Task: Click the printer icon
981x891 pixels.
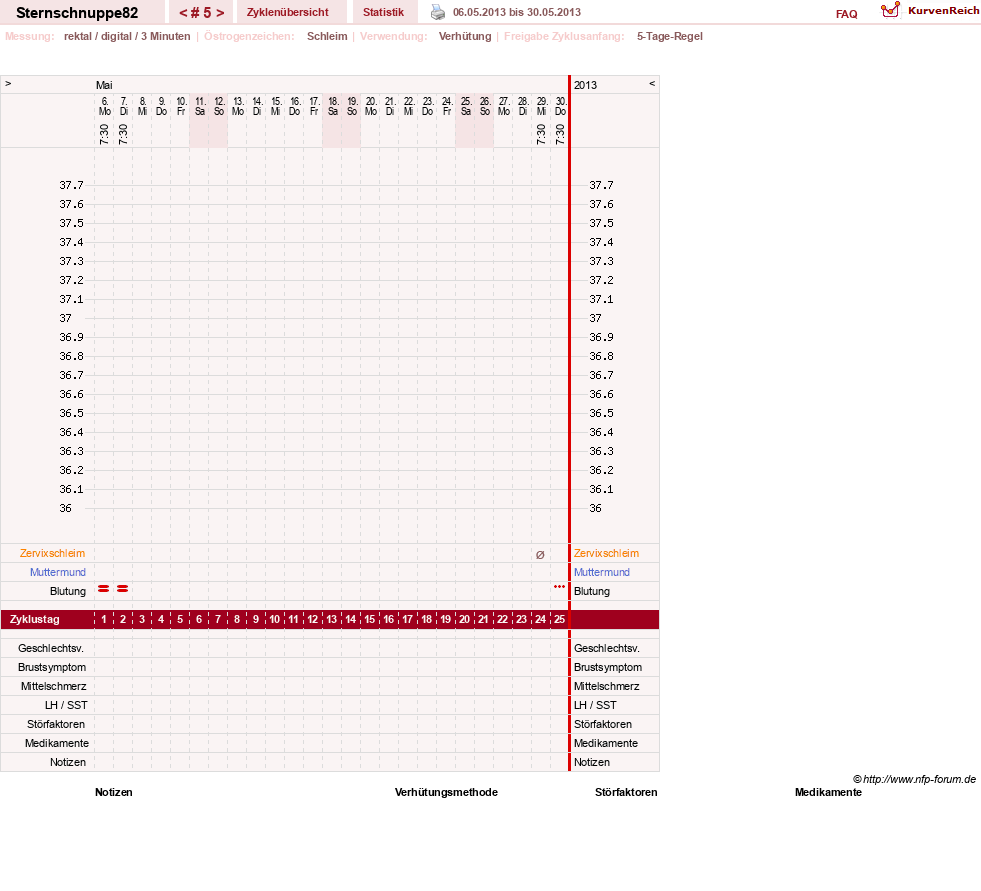Action: tap(438, 12)
